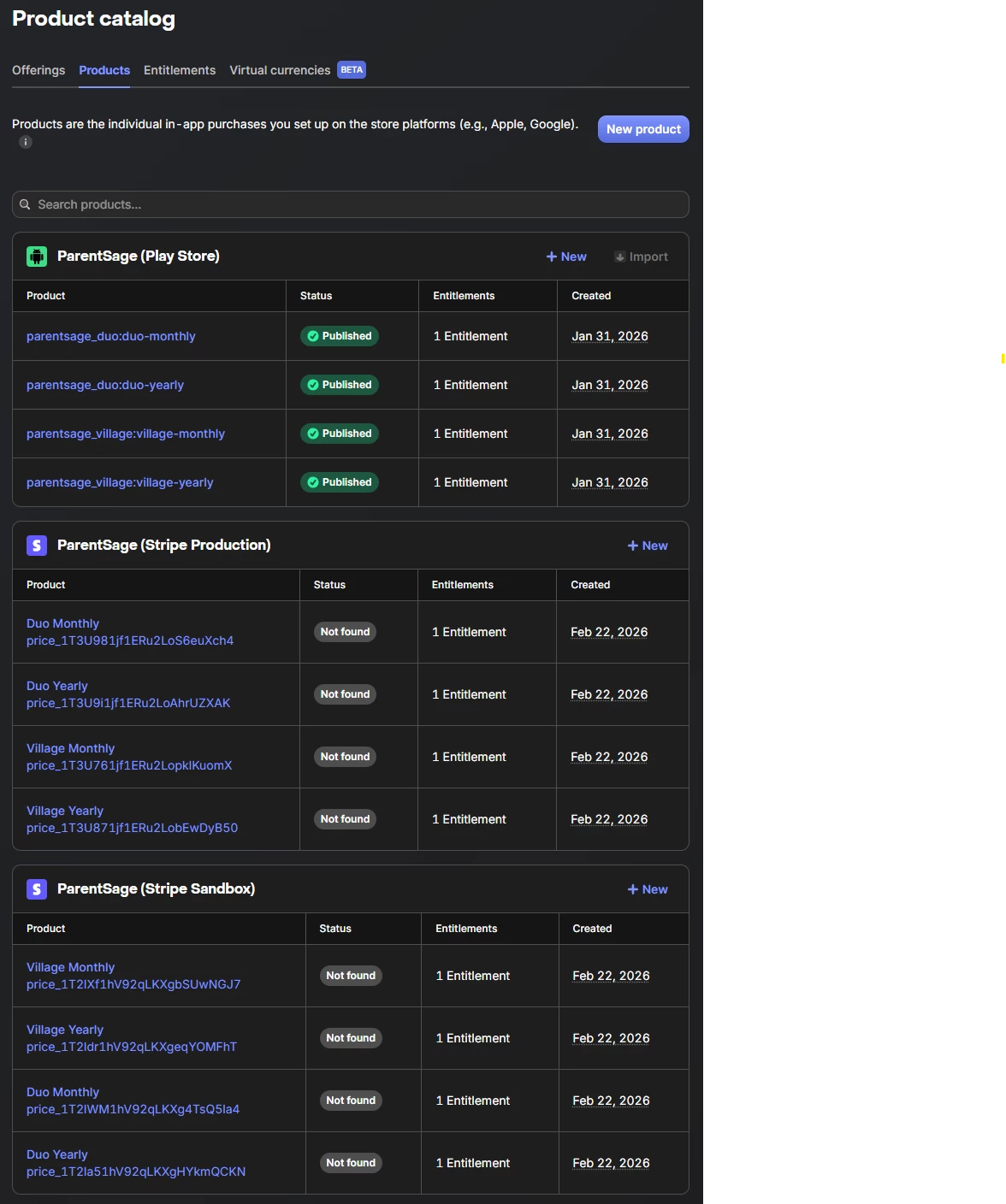This screenshot has width=1006, height=1204.
Task: Focus the Search products field
Action: (351, 204)
